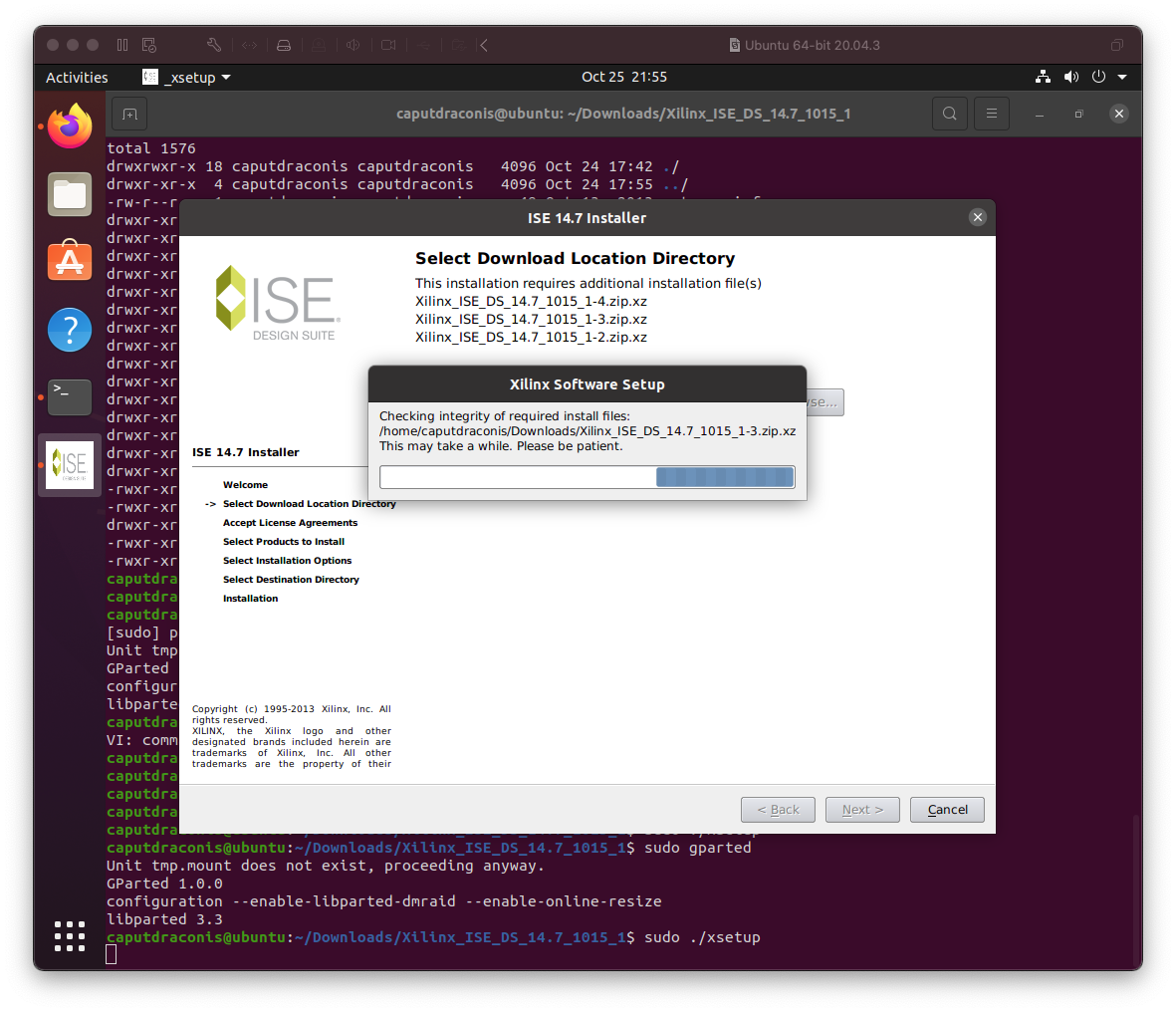Select the ISE installer dock icon
1176x1012 pixels.
coord(70,465)
